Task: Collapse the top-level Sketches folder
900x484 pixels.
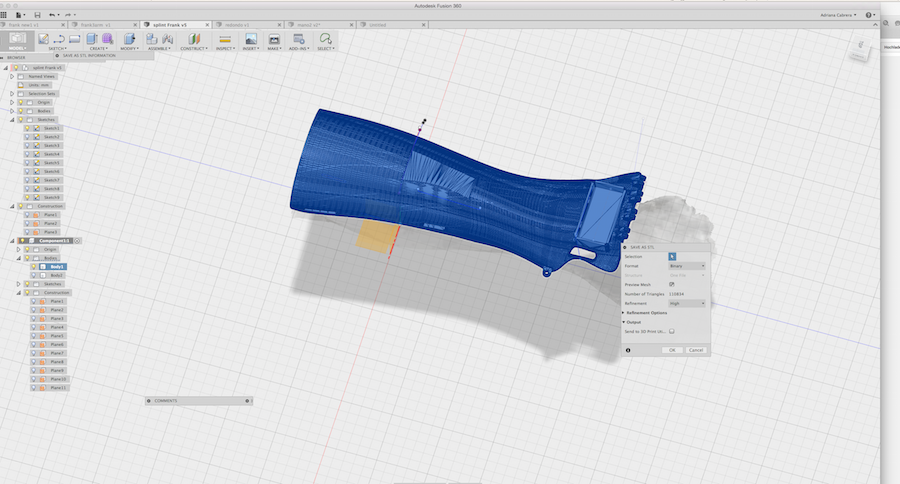Action: [11, 119]
